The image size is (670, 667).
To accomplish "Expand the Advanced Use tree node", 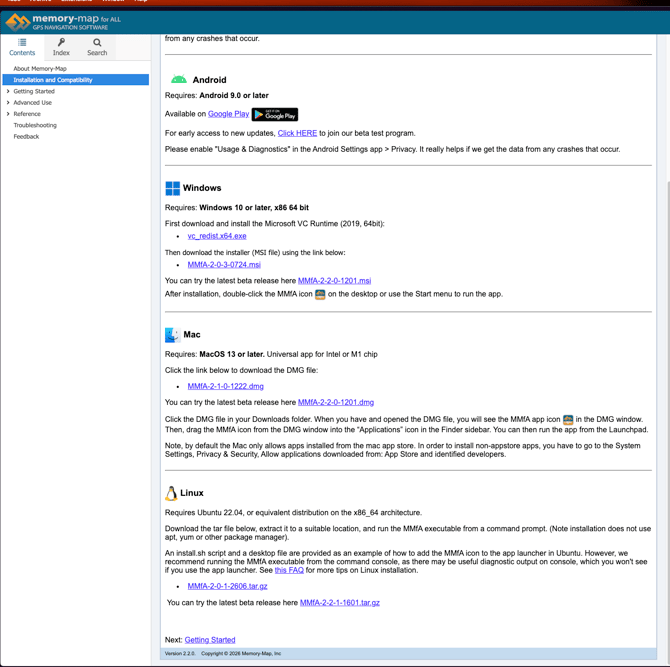I will pyautogui.click(x=8, y=103).
